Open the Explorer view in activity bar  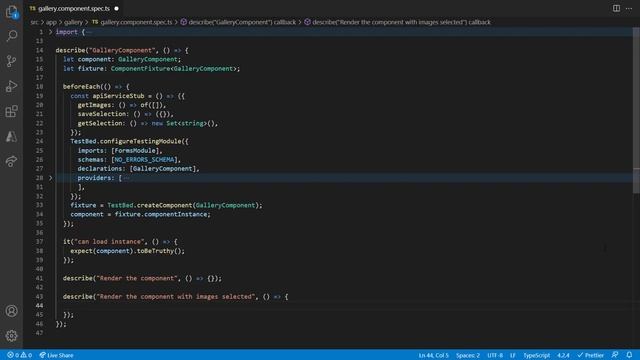coord(11,11)
